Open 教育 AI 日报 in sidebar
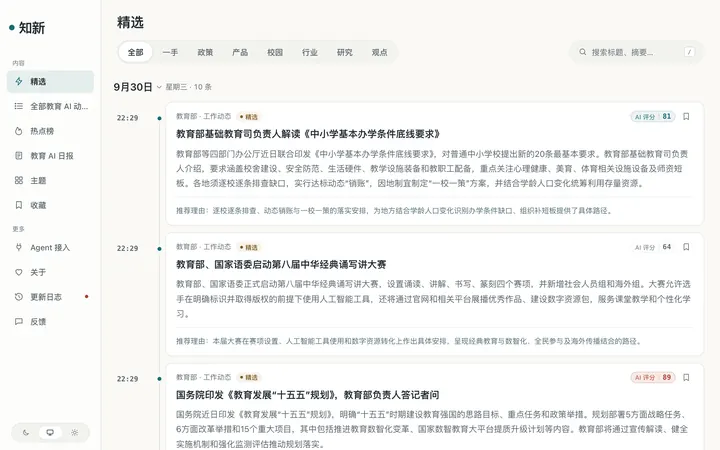Image resolution: width=720 pixels, height=450 pixels. pos(51,156)
